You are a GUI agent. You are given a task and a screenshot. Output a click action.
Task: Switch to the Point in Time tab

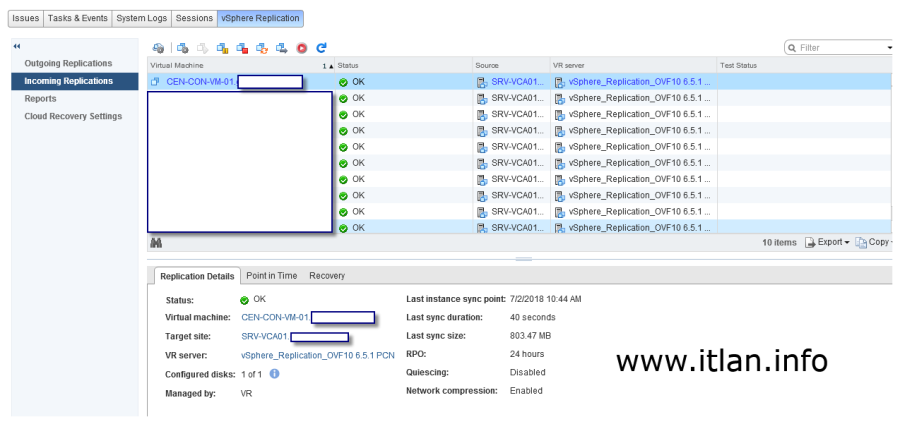(271, 275)
